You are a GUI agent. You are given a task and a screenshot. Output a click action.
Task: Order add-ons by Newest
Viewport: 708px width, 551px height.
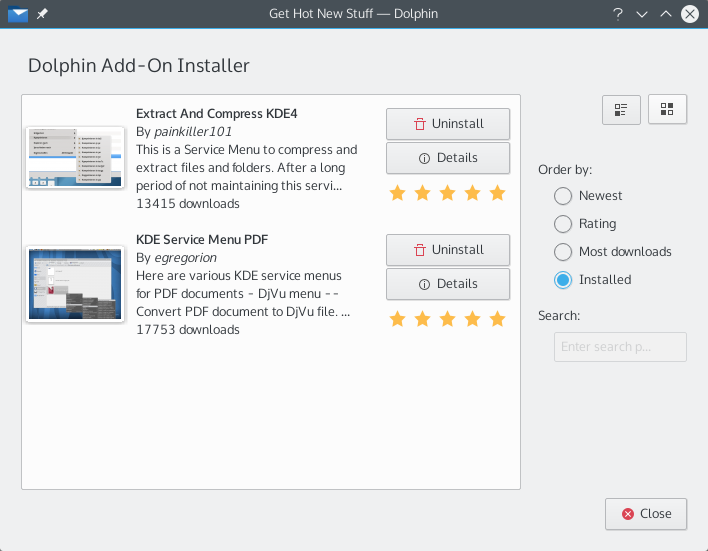point(588,196)
